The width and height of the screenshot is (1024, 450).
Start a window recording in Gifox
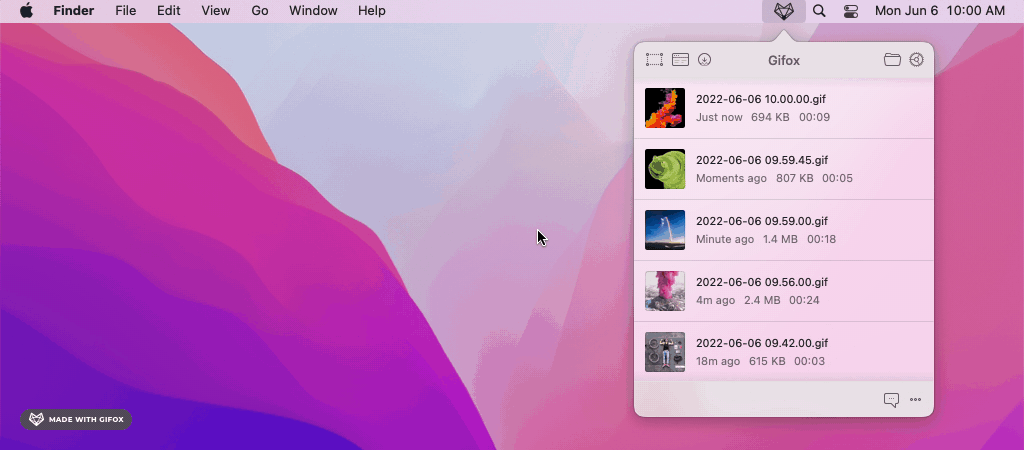pyautogui.click(x=680, y=60)
